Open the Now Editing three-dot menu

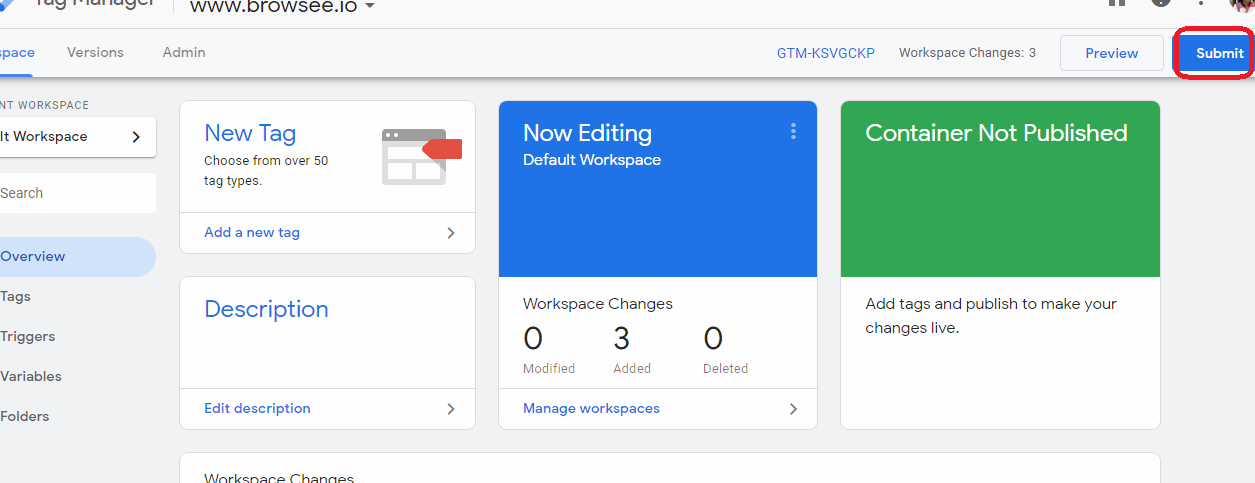click(793, 131)
